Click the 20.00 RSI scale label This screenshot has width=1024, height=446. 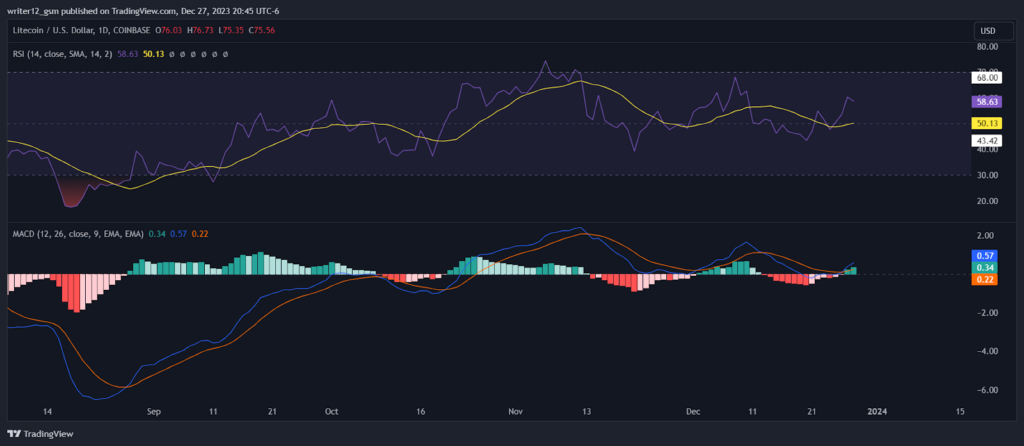(986, 201)
